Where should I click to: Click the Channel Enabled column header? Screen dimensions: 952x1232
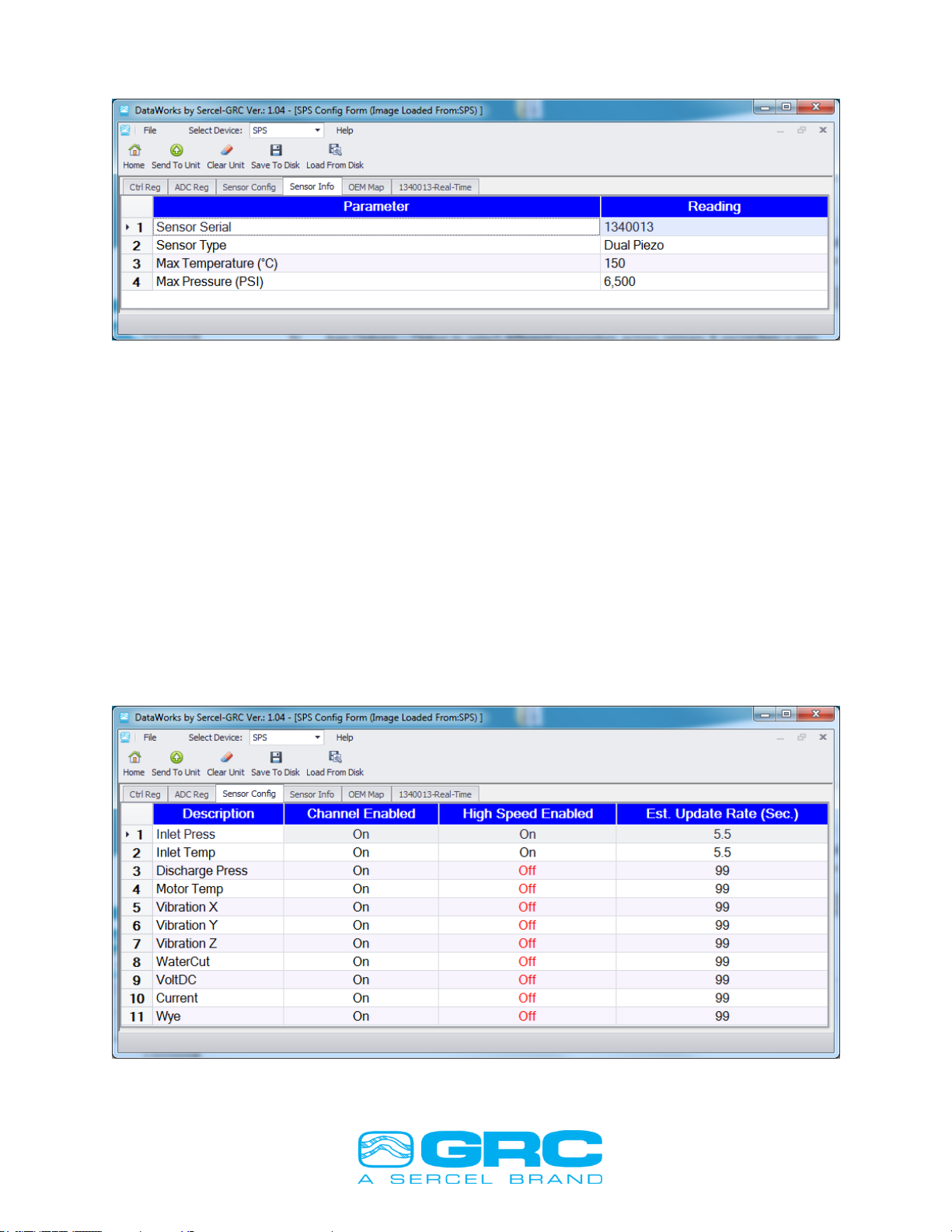pos(361,814)
